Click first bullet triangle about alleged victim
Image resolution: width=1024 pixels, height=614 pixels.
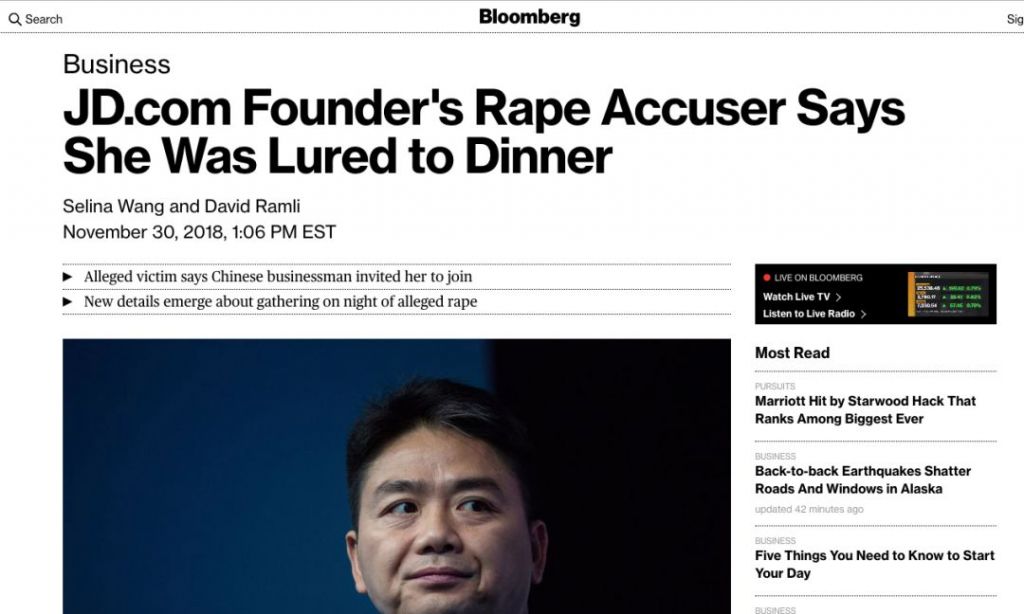point(68,277)
